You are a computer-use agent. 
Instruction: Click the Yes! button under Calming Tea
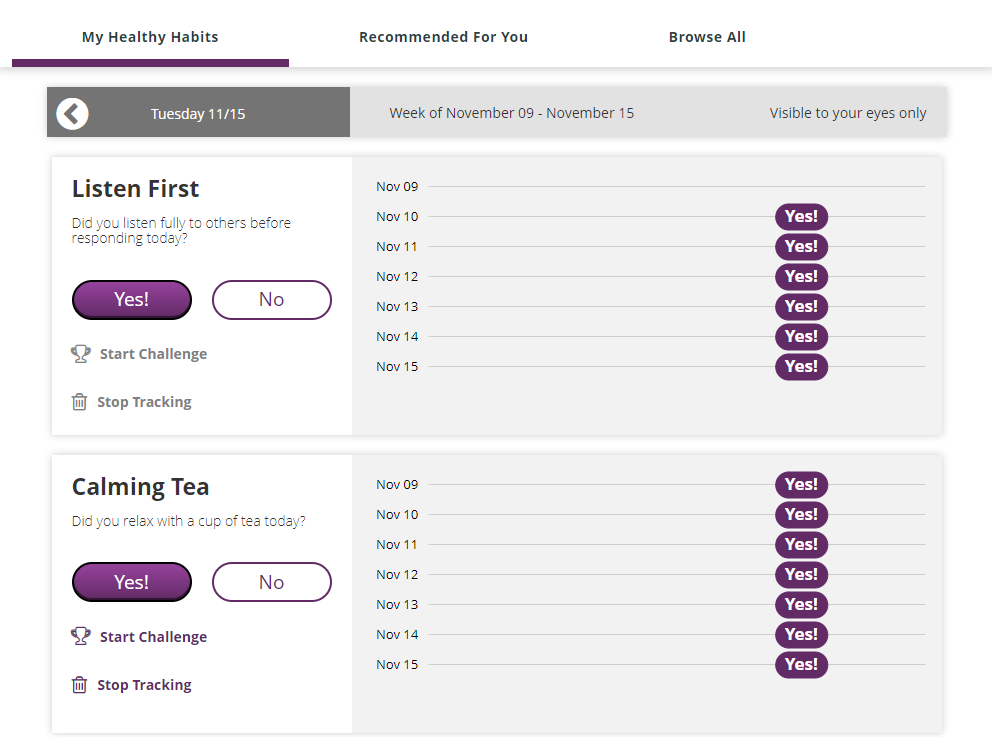pyautogui.click(x=131, y=581)
